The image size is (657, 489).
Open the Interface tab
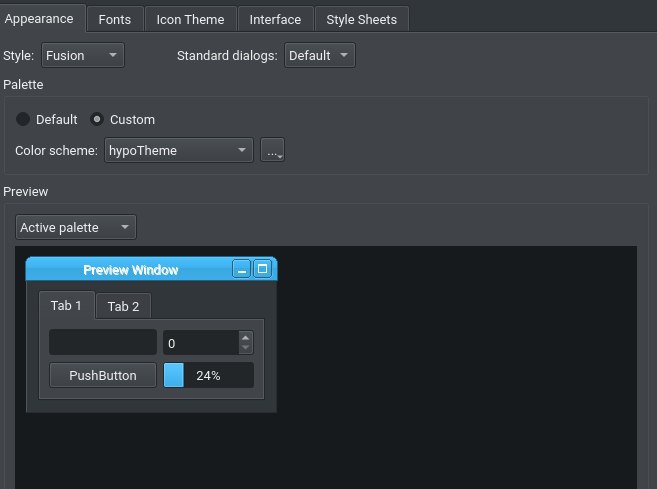tap(275, 19)
